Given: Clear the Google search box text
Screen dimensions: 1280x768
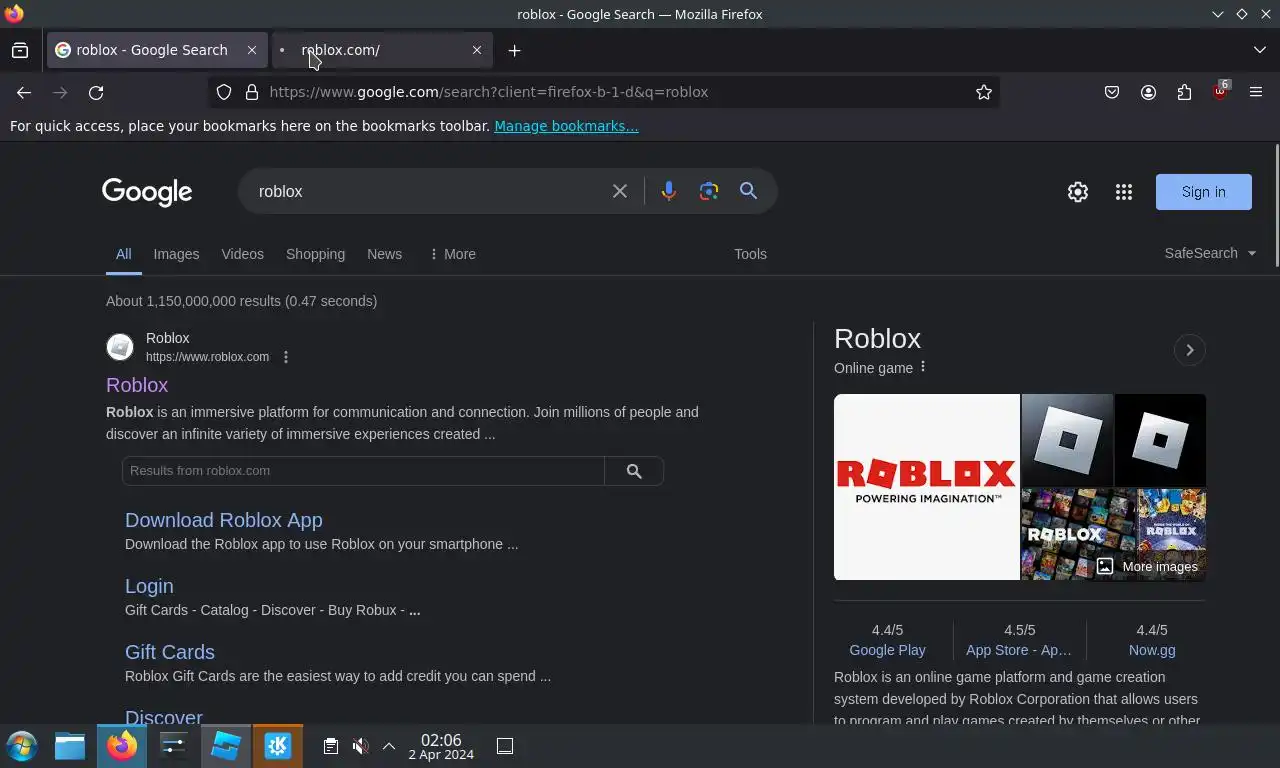Looking at the screenshot, I should (x=620, y=191).
